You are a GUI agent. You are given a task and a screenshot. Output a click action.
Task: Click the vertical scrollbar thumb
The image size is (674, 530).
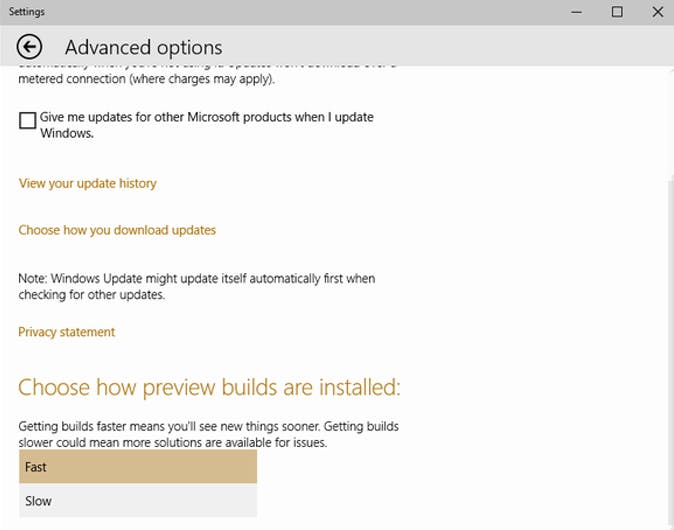669,350
